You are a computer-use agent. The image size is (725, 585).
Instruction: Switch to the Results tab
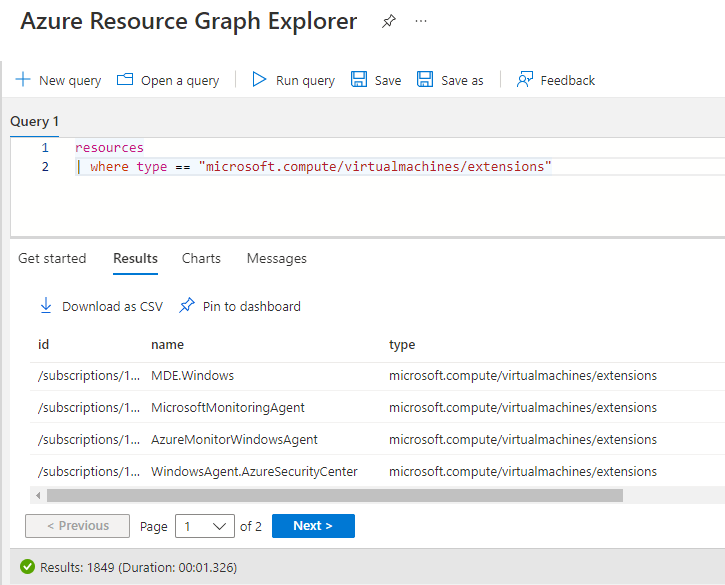click(135, 258)
